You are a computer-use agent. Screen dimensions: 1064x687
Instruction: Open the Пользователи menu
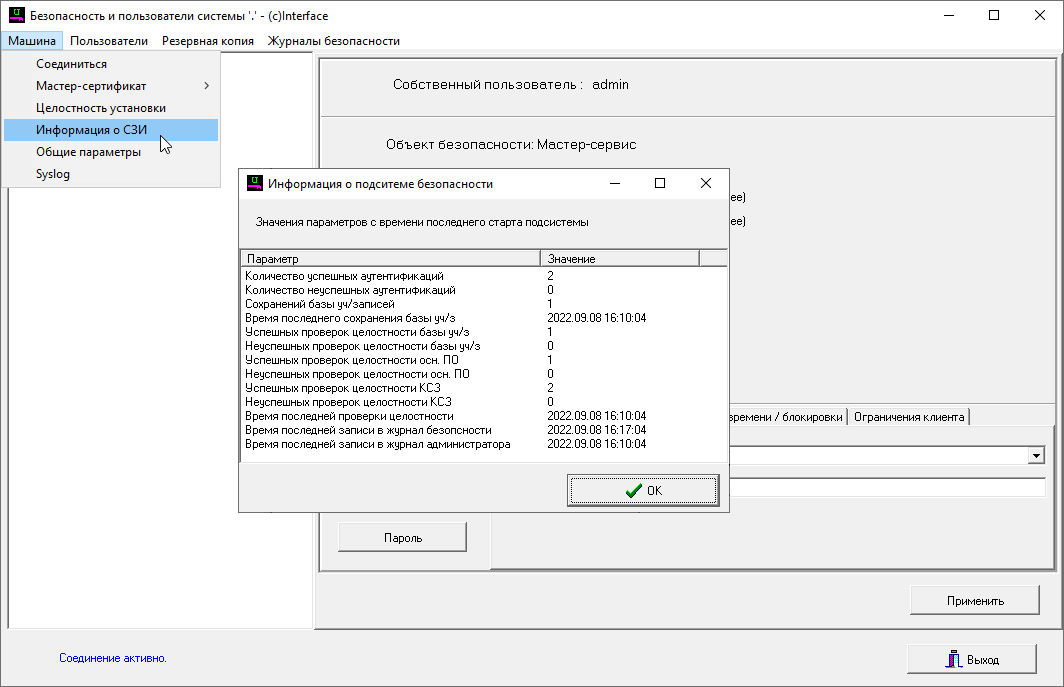pos(109,41)
